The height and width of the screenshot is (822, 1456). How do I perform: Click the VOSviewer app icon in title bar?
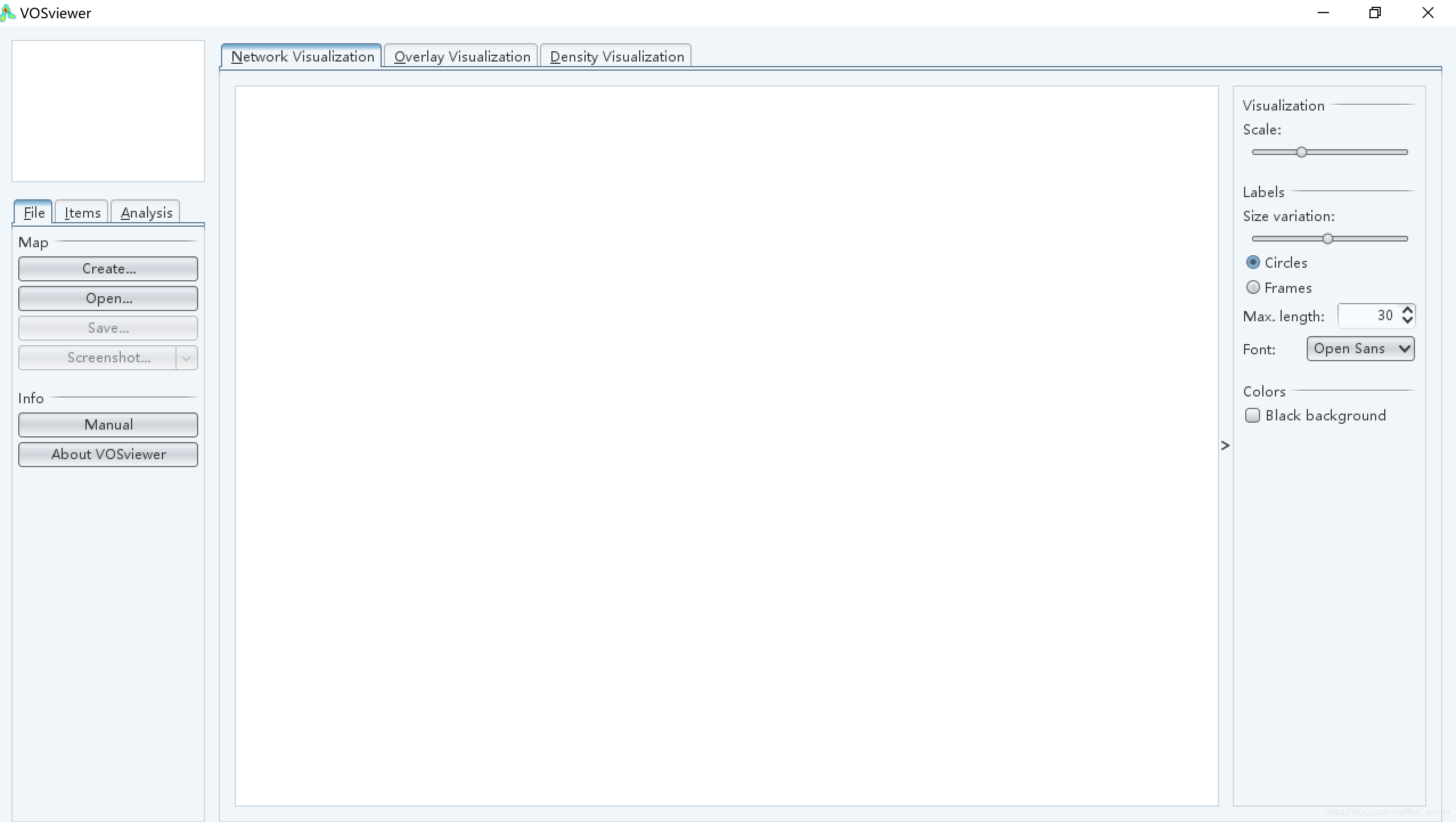coord(7,13)
